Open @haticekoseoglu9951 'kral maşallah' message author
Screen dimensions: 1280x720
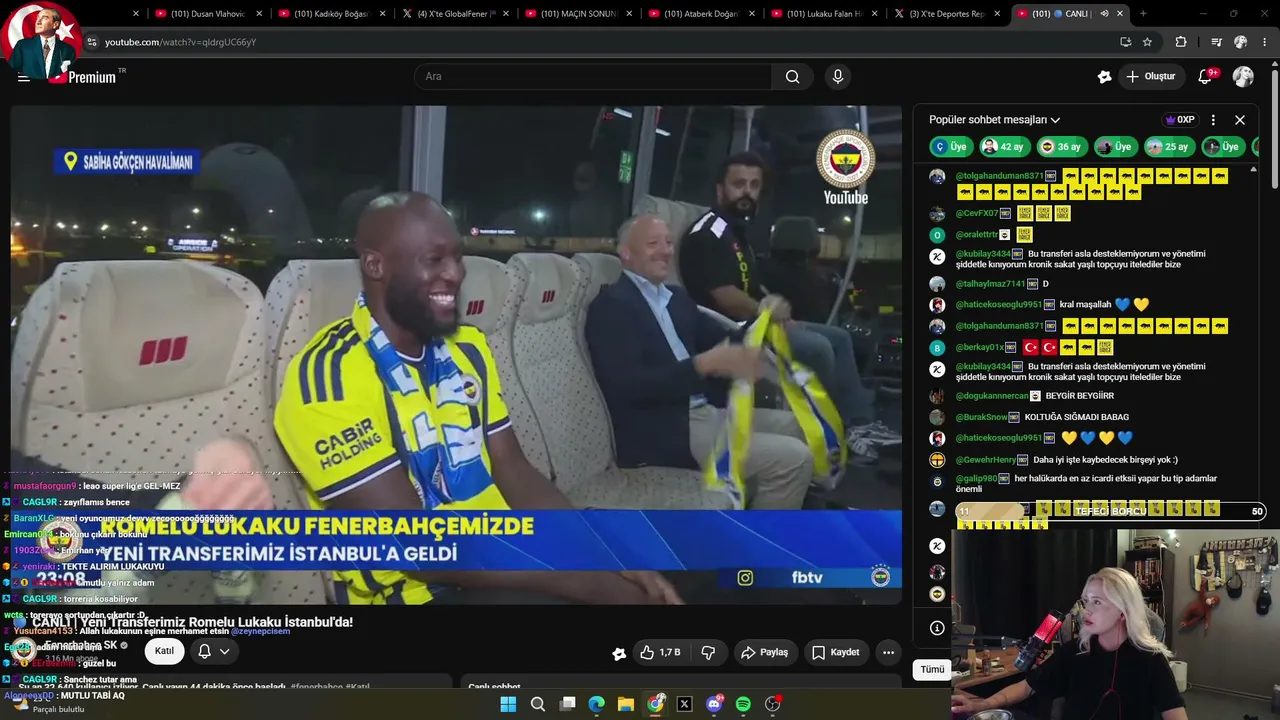point(999,305)
